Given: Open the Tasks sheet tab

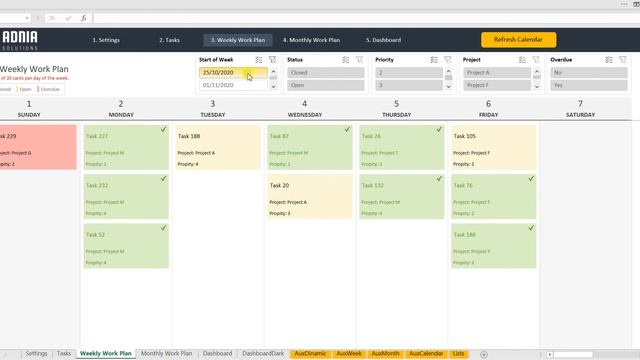Looking at the screenshot, I should coord(64,354).
